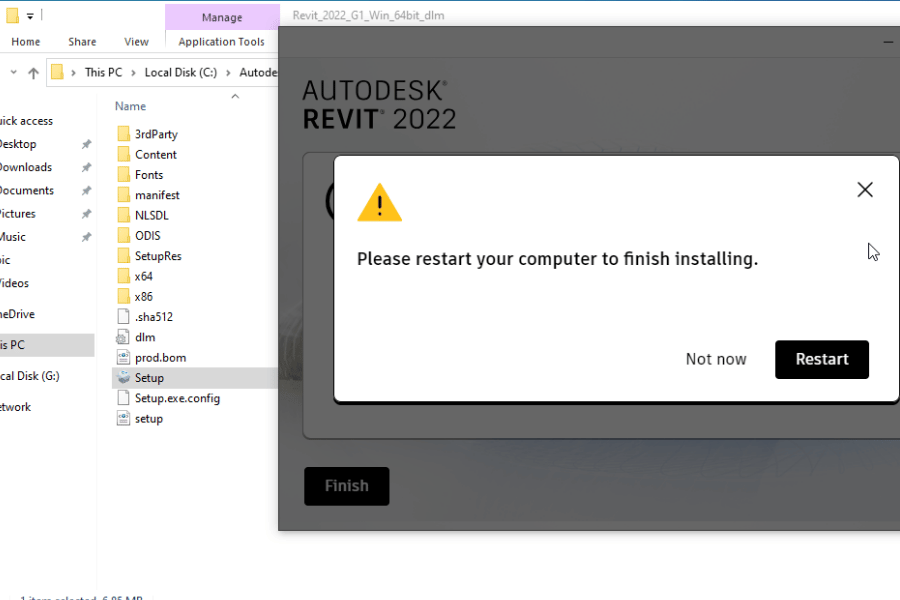
Task: Select the Content folder icon
Action: click(123, 154)
